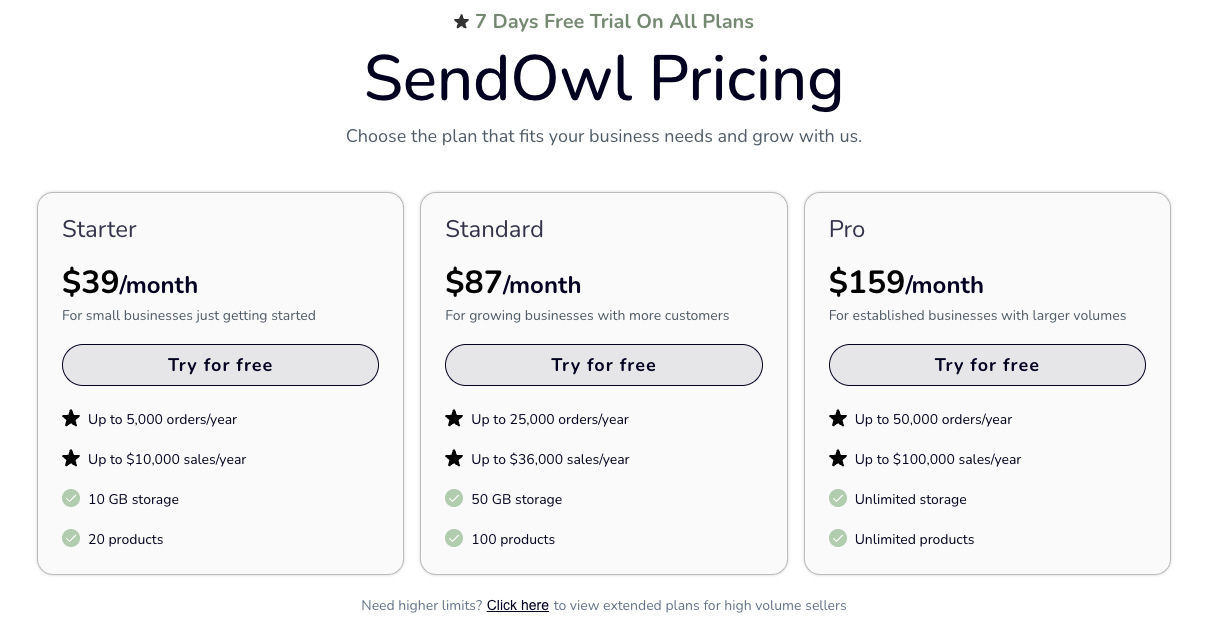This screenshot has height=622, width=1212.
Task: Click the checkmark next to 'Unlimited storage'
Action: [838, 498]
